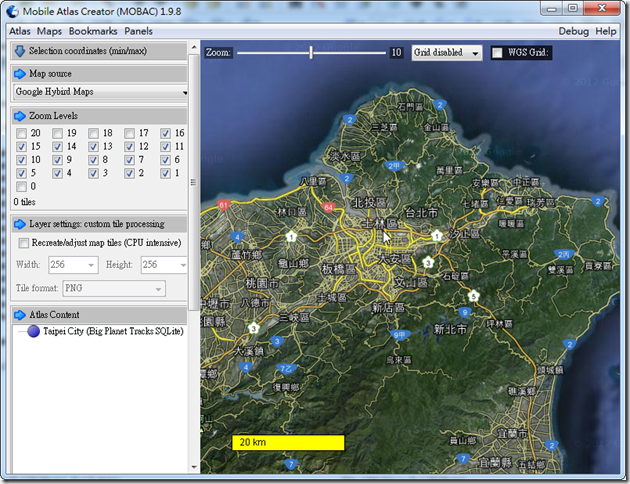This screenshot has width=630, height=484.
Task: Click left panel scrollbar up arrow
Action: pos(194,47)
